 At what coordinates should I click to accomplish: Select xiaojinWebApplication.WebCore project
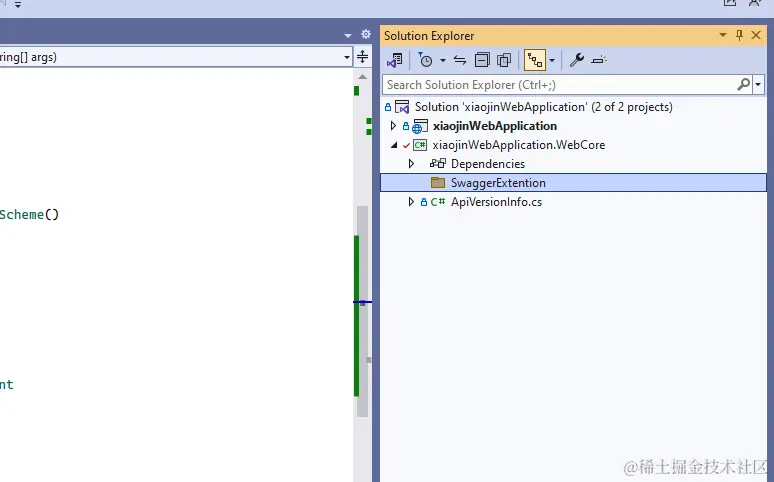point(518,145)
